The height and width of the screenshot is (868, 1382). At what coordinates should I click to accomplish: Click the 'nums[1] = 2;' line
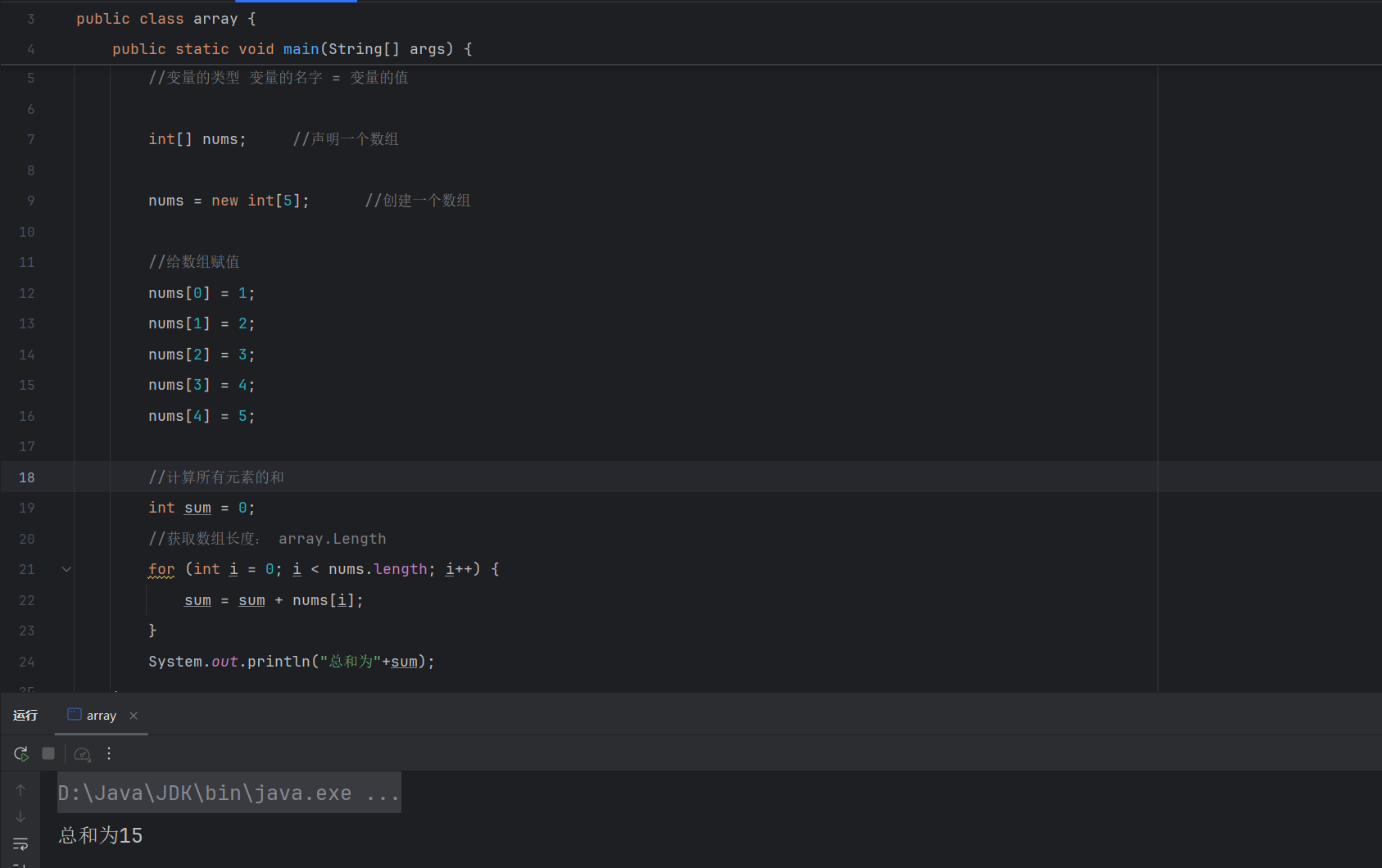[x=202, y=323]
